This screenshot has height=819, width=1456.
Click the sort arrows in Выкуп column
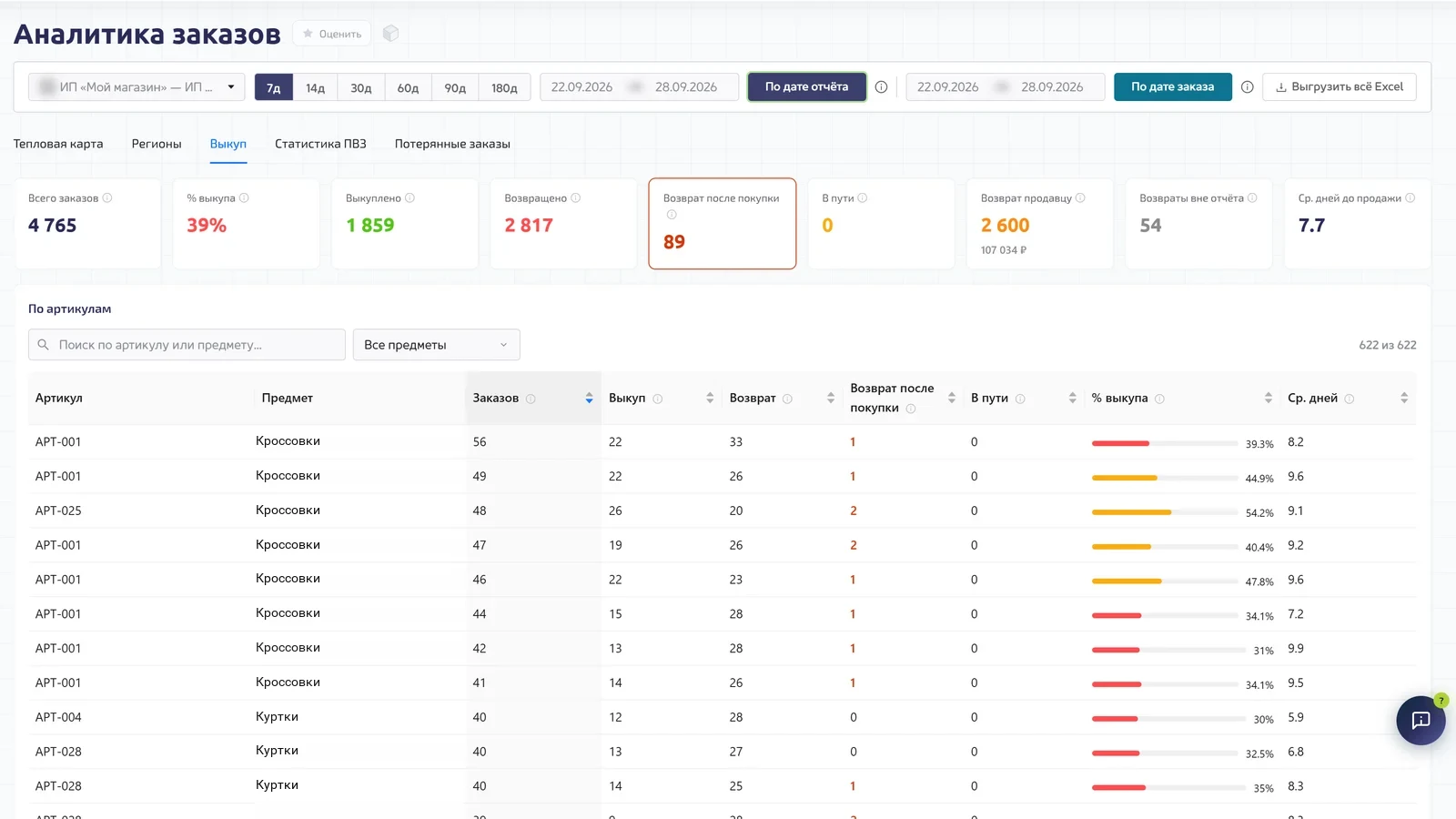[x=710, y=399]
